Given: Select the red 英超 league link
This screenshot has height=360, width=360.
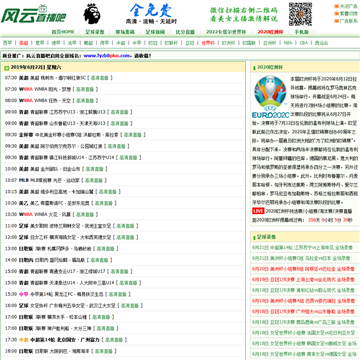Looking at the screenshot, I should tap(24, 43).
